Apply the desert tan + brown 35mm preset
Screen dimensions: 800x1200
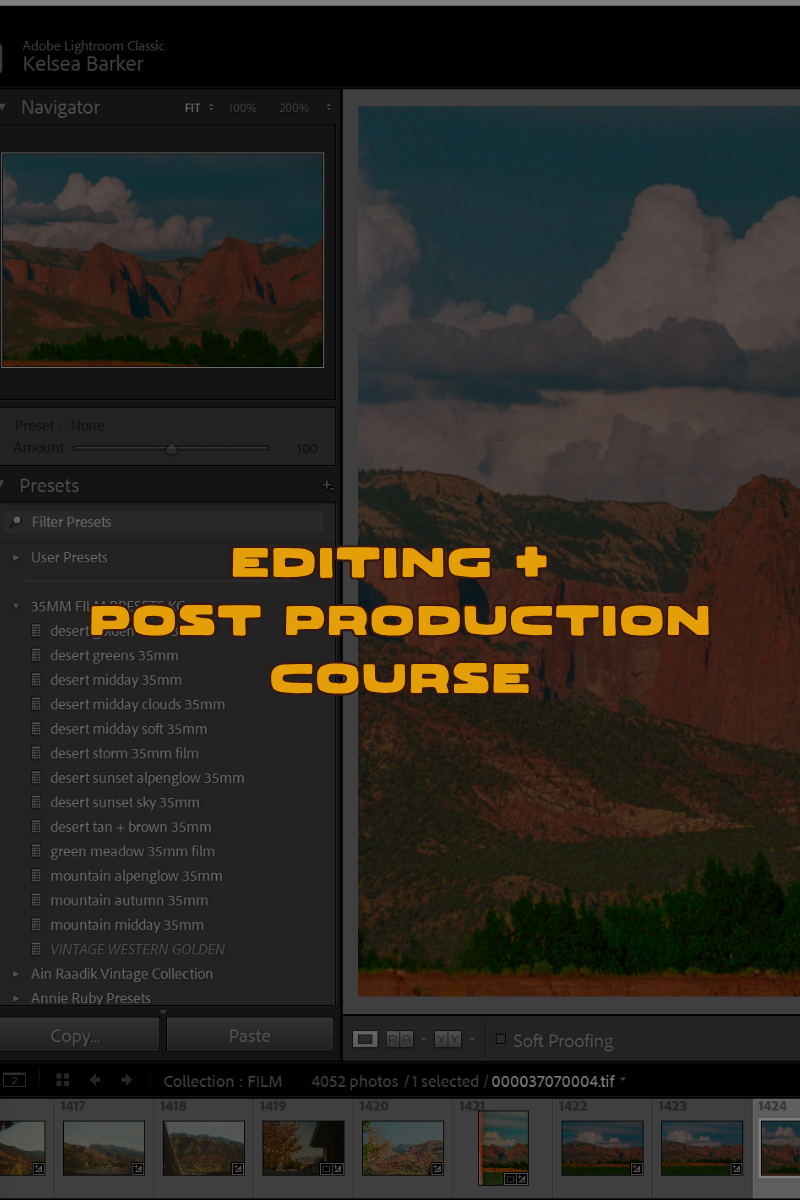(x=131, y=827)
